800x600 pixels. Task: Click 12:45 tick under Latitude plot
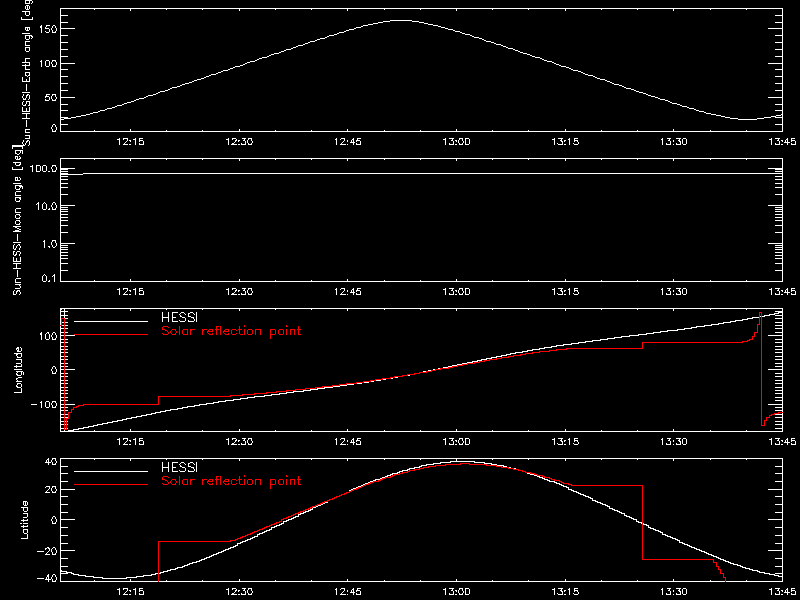347,592
